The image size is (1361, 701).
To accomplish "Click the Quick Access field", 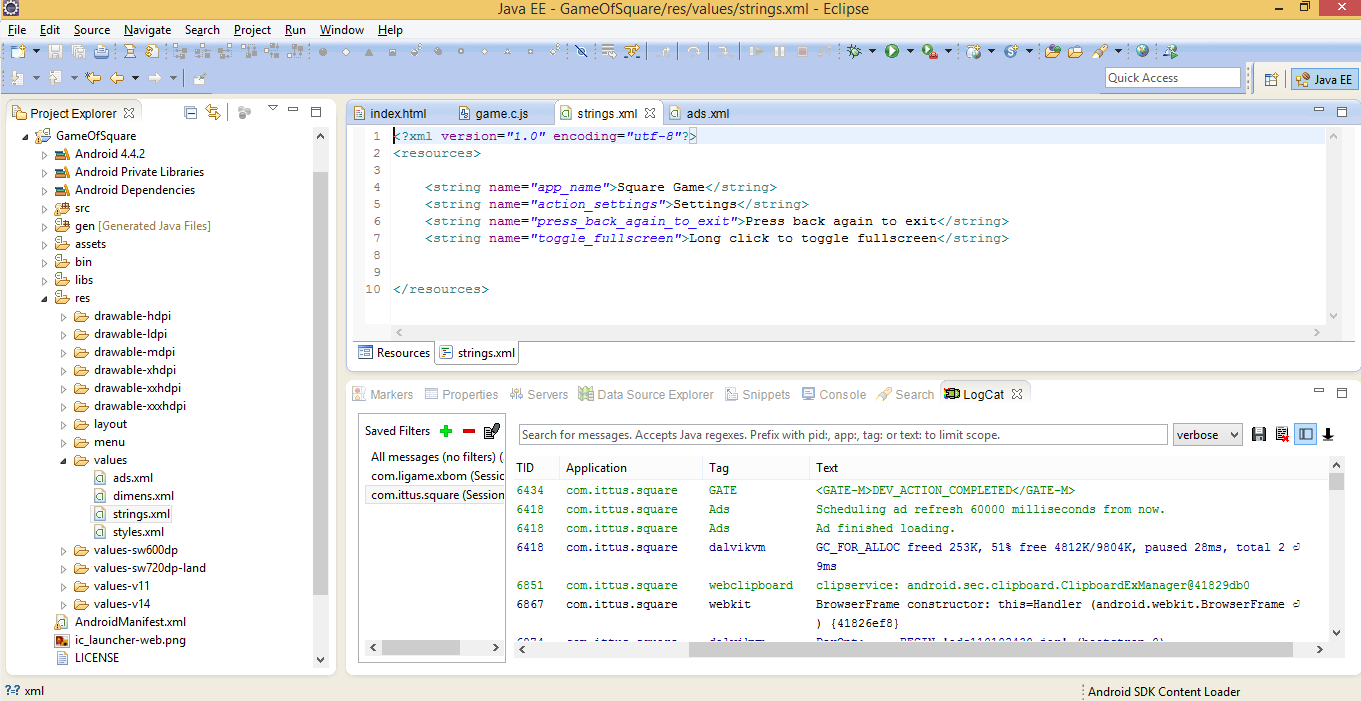I will click(1172, 78).
